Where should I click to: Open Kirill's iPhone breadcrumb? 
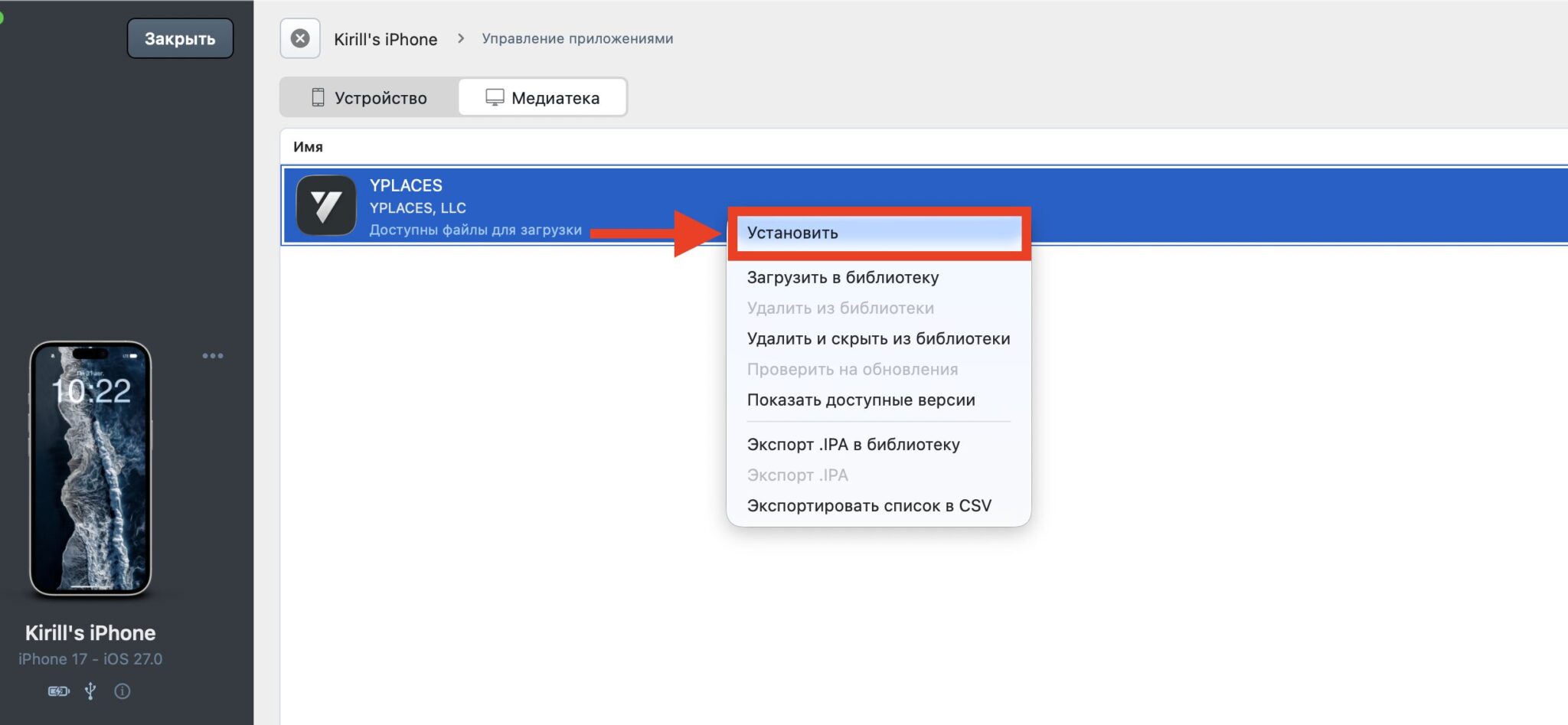(x=385, y=39)
